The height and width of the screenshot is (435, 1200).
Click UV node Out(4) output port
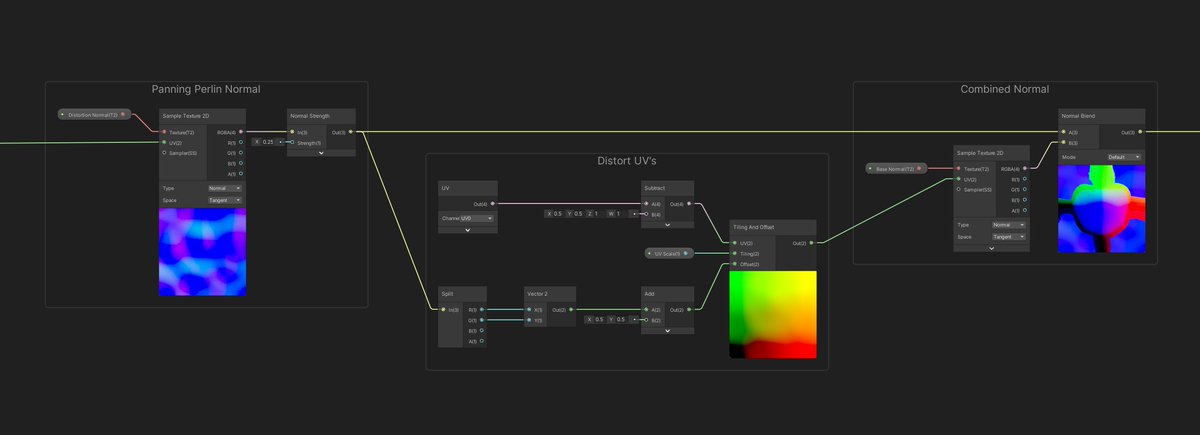(492, 204)
